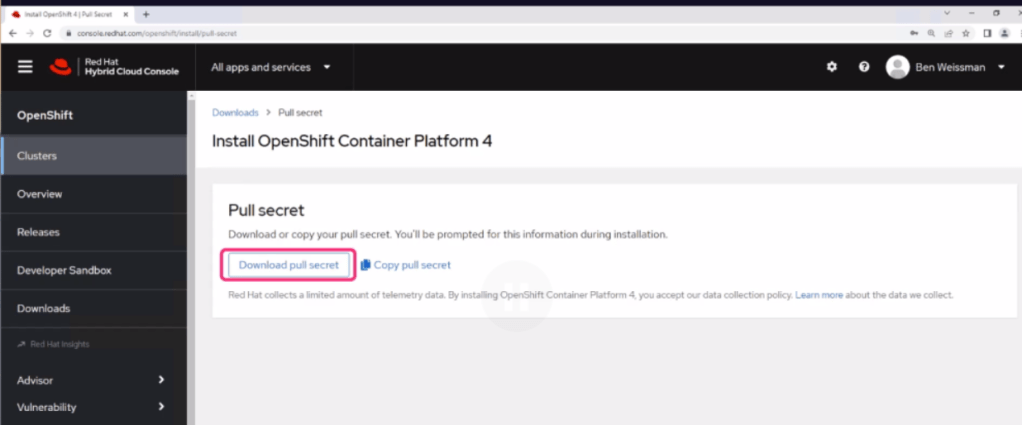Click the padlock site info icon
This screenshot has height=425, width=1022.
point(68,33)
